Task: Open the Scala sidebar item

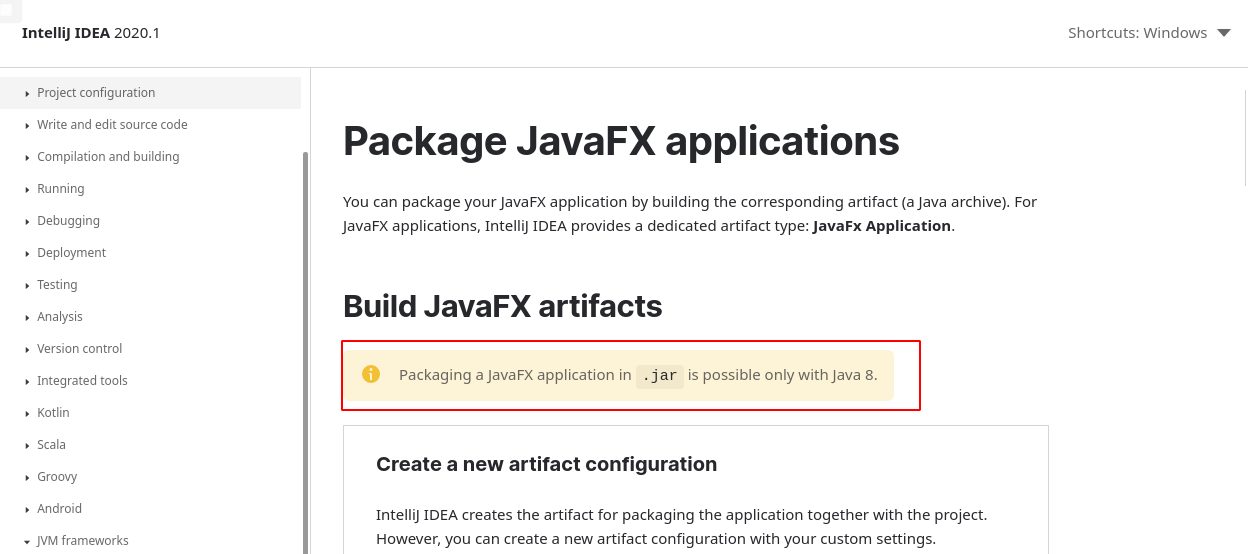Action: pos(51,445)
